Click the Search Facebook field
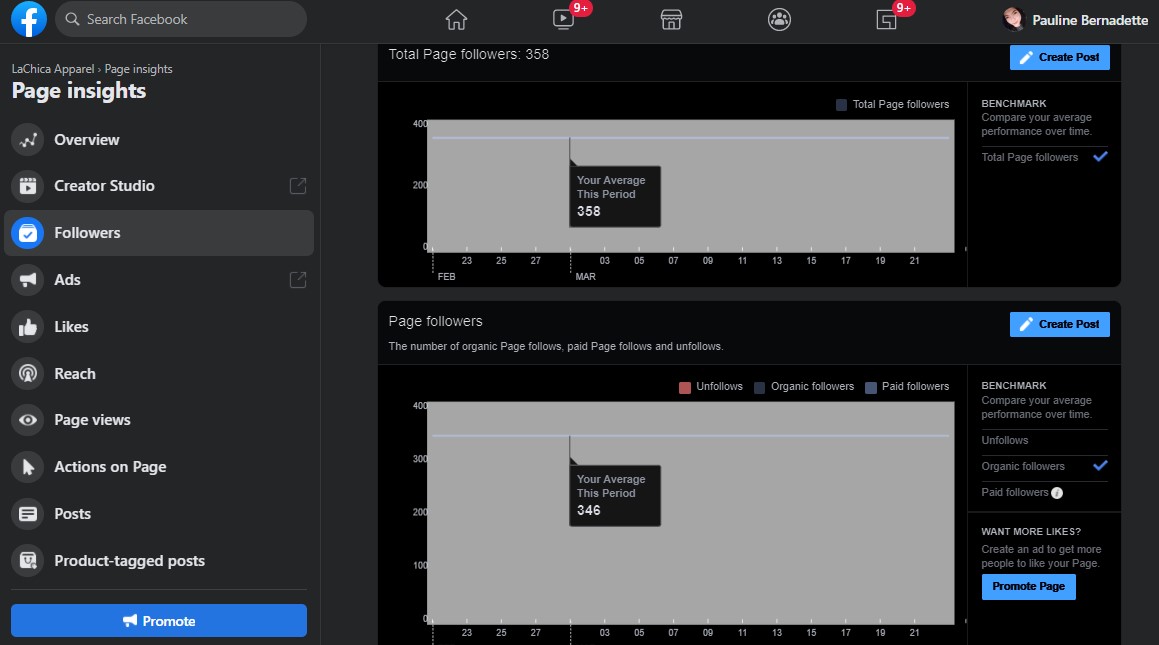This screenshot has height=645, width=1159. click(181, 19)
